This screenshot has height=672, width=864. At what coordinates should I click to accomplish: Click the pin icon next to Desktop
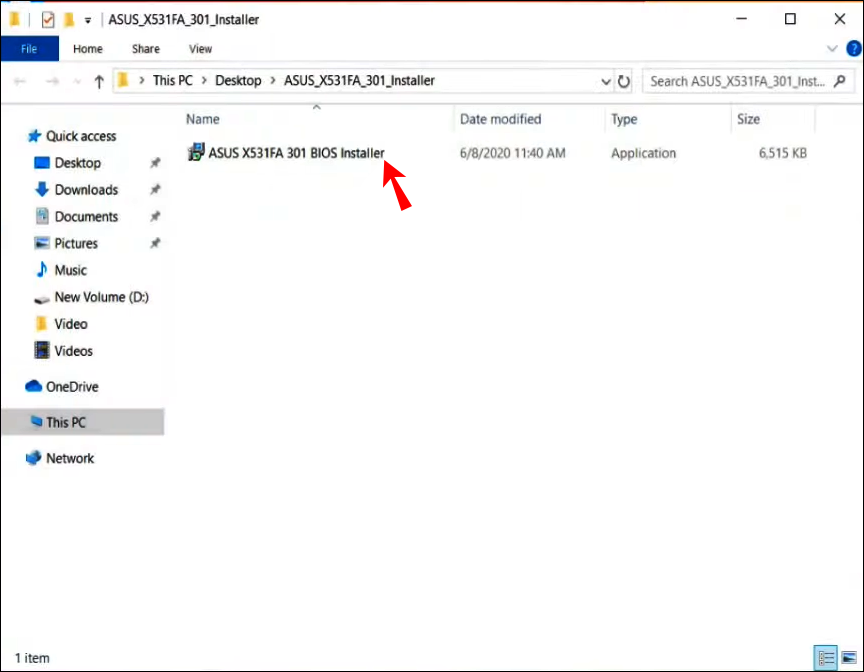click(155, 163)
